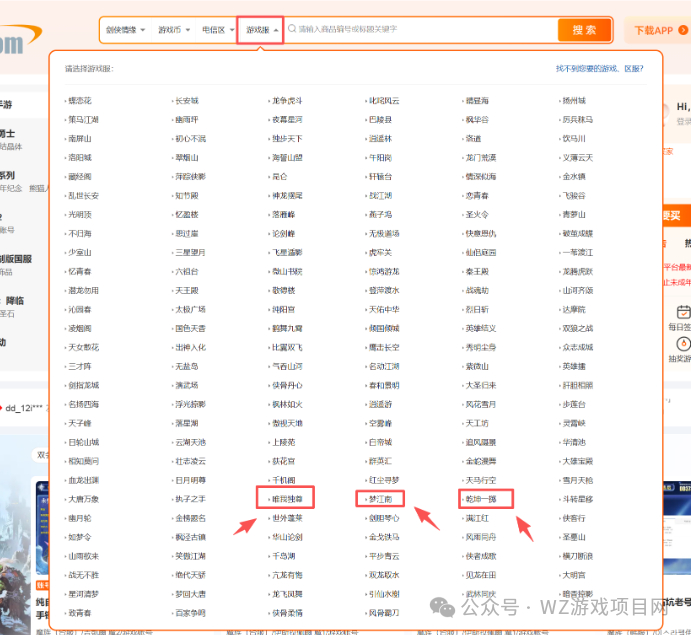Select server 少室山

point(80,253)
